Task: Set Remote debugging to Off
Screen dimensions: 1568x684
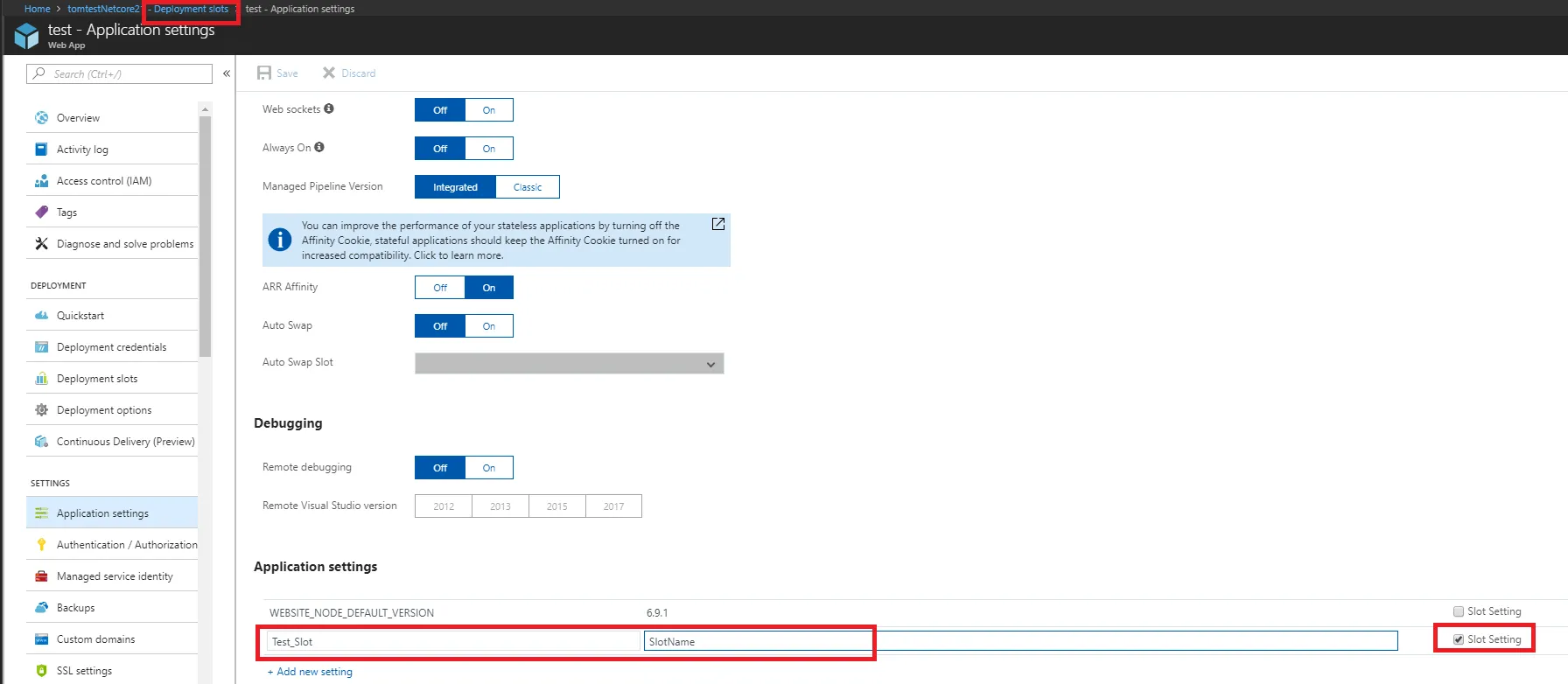Action: [440, 468]
